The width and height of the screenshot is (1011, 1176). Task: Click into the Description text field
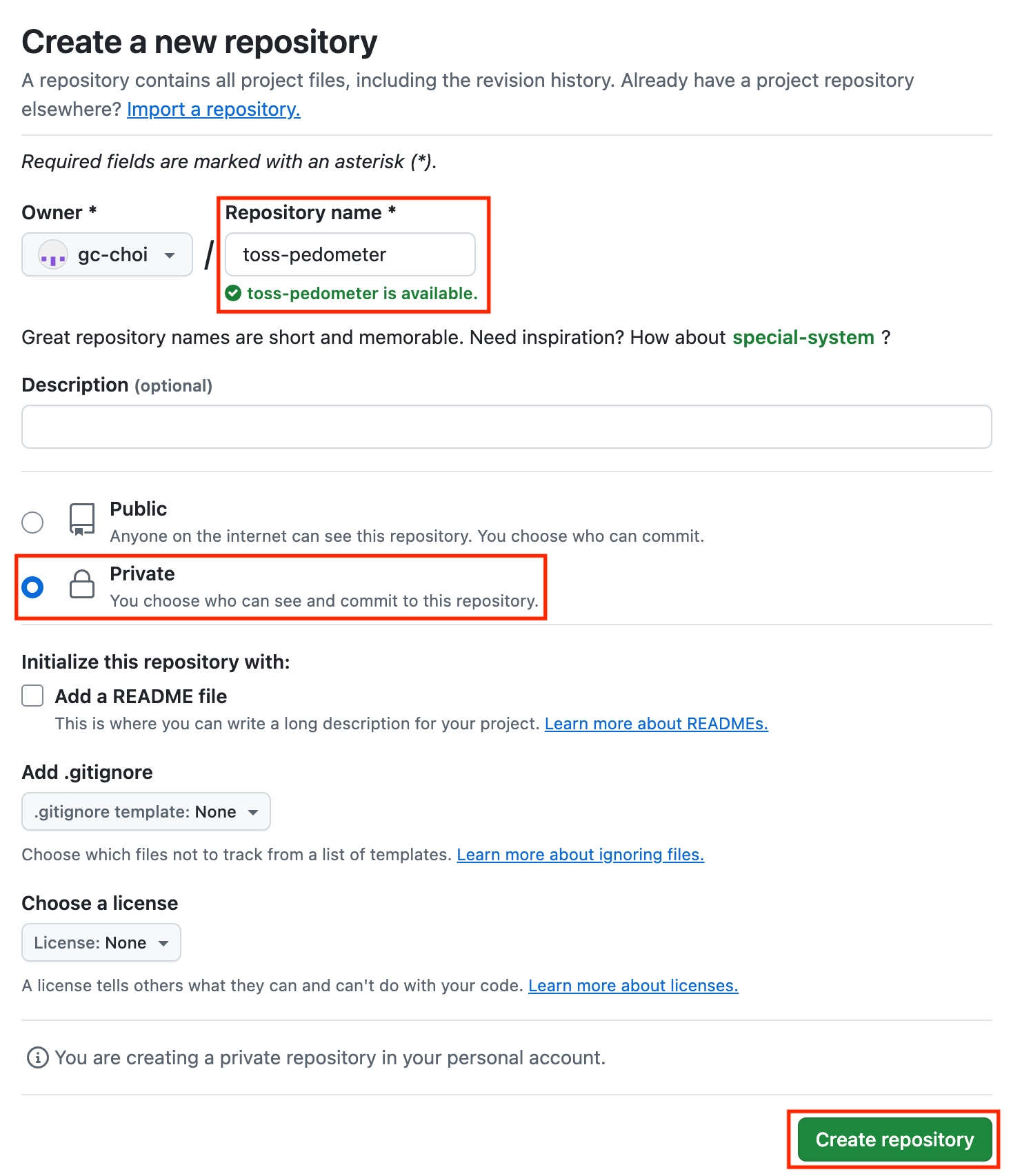click(x=507, y=427)
